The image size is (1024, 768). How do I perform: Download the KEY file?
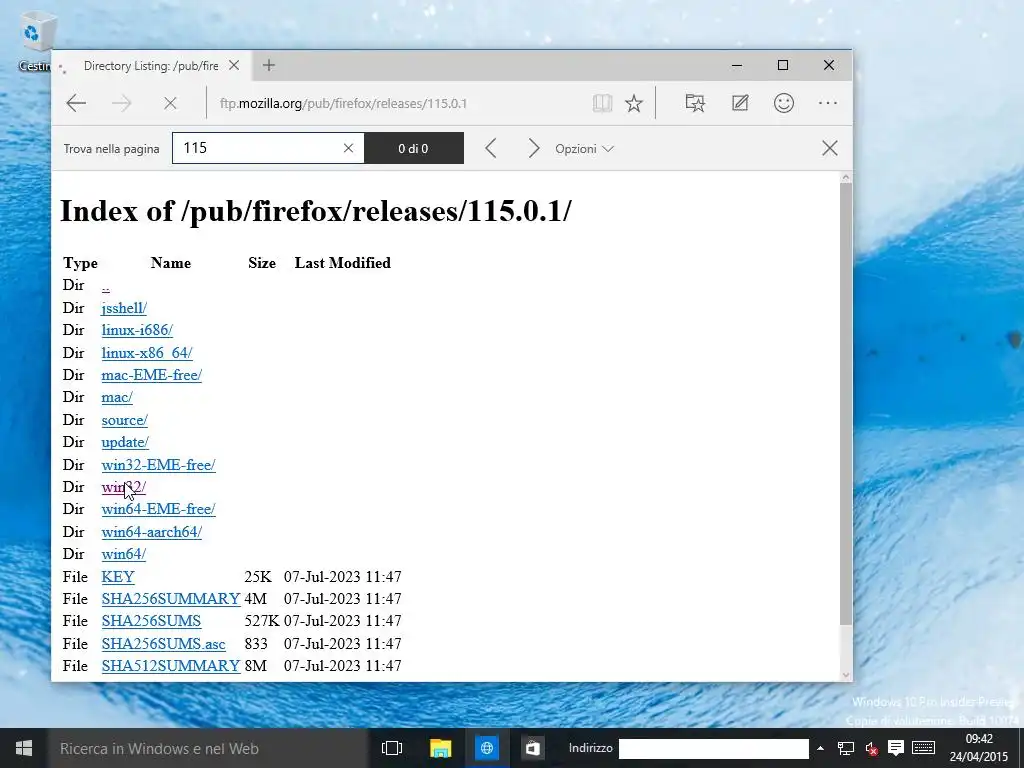118,577
